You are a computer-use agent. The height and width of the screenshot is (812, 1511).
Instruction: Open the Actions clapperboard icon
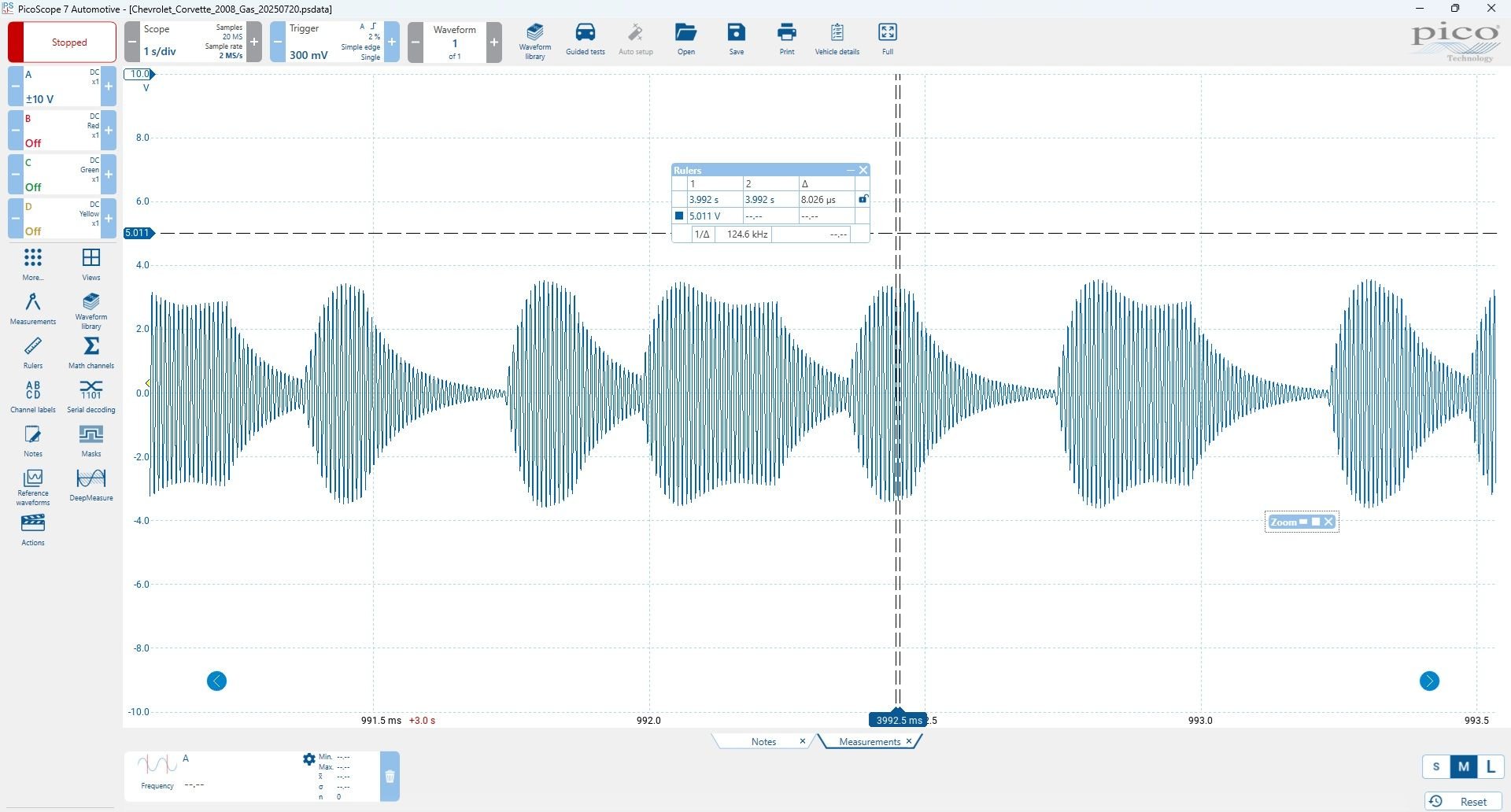33,530
